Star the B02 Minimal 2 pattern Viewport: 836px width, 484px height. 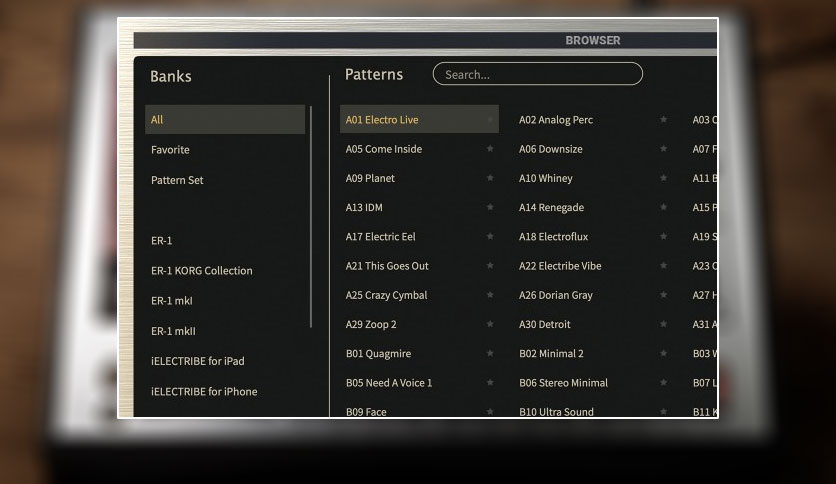coord(663,353)
